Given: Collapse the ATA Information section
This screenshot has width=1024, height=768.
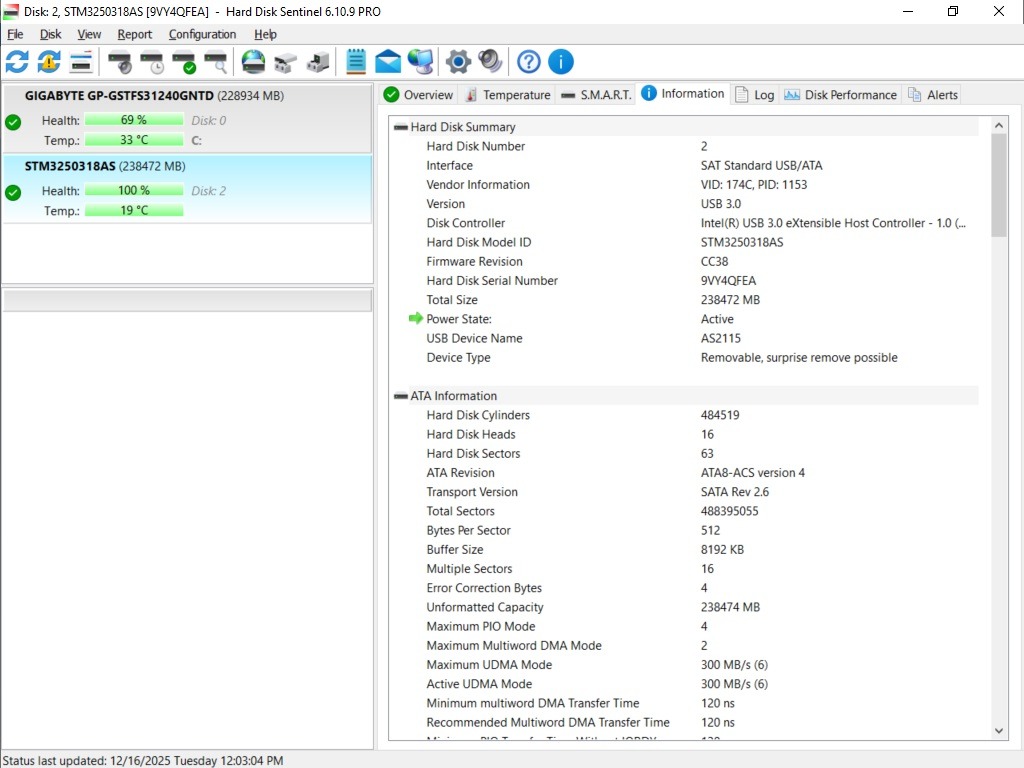Looking at the screenshot, I should (x=401, y=396).
